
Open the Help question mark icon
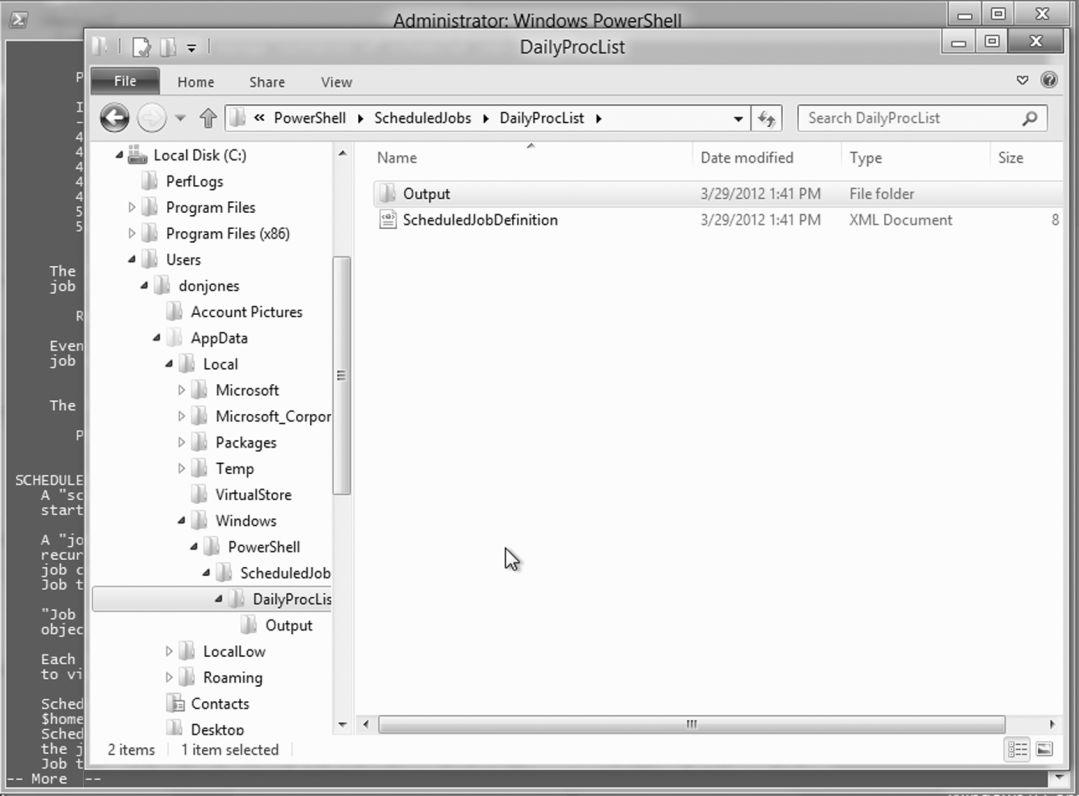[x=1049, y=81]
